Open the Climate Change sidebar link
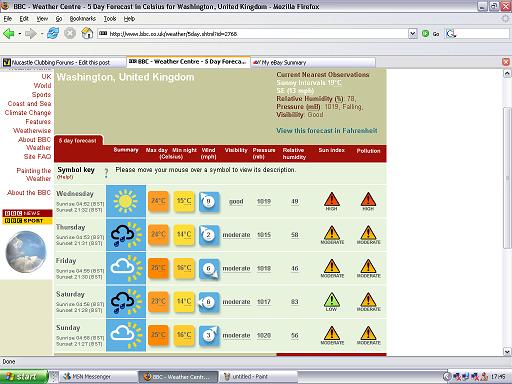The image size is (512, 384). coord(28,113)
